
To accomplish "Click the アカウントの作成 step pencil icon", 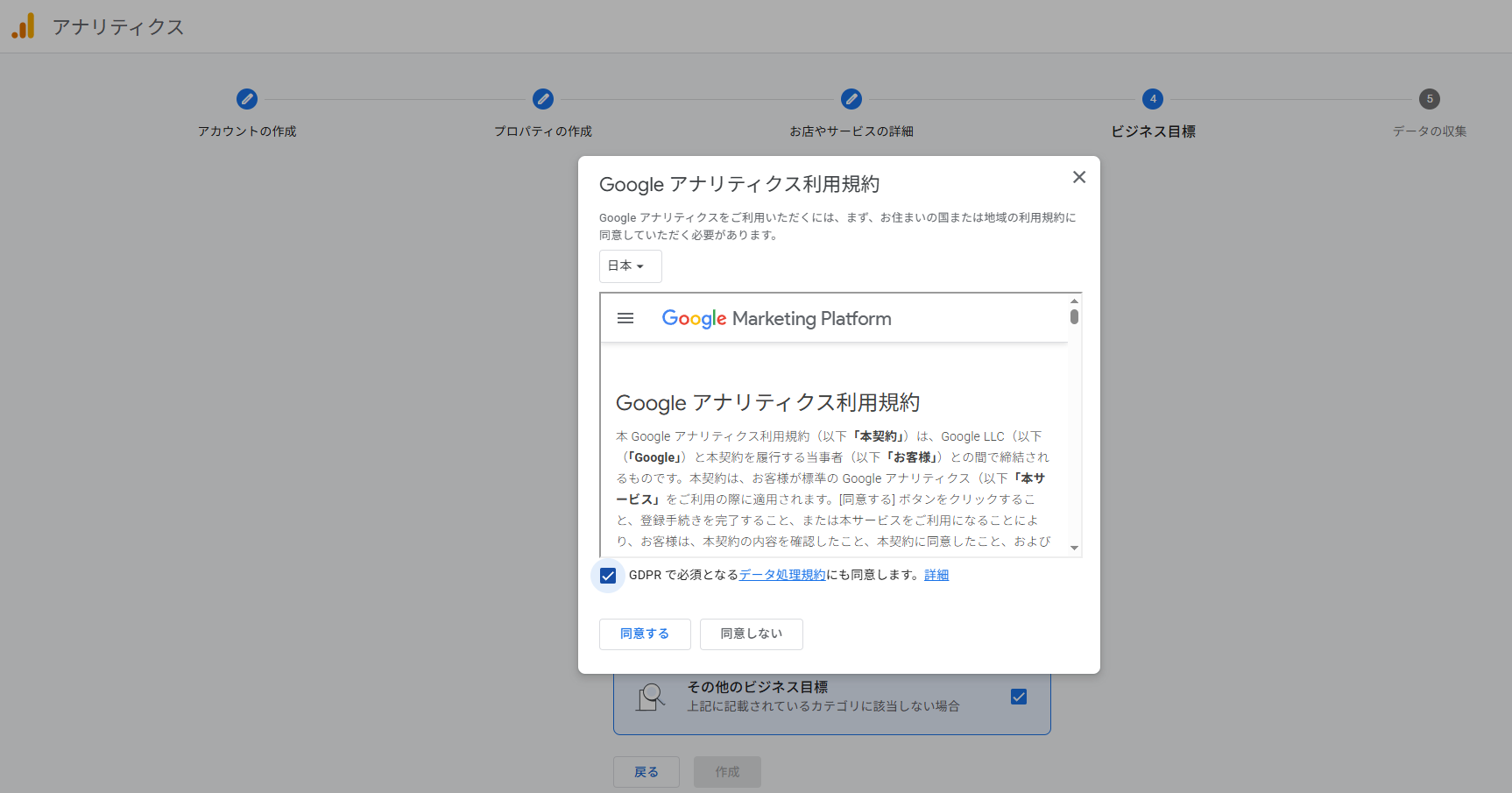I will coord(247,99).
